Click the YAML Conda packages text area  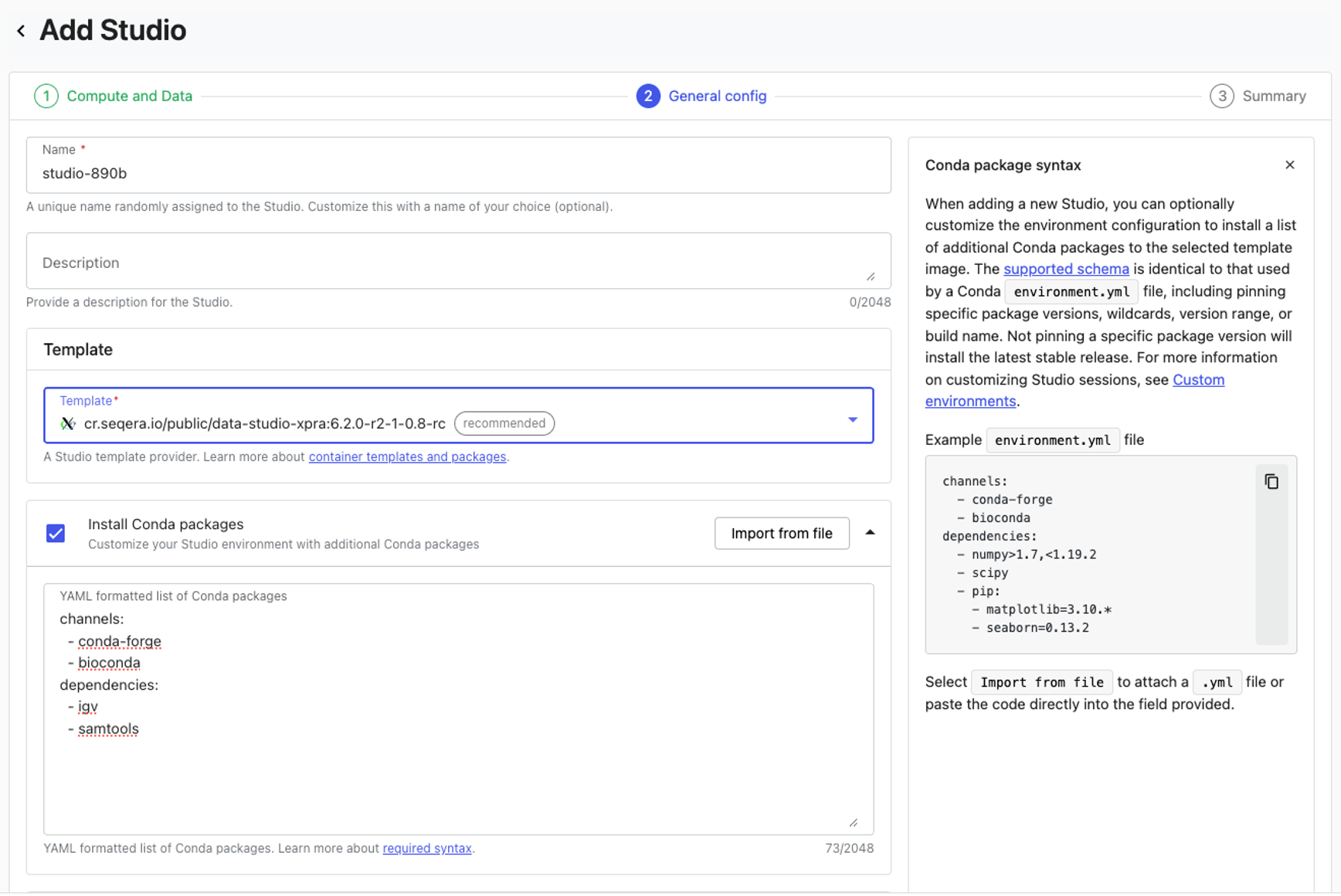(457, 772)
